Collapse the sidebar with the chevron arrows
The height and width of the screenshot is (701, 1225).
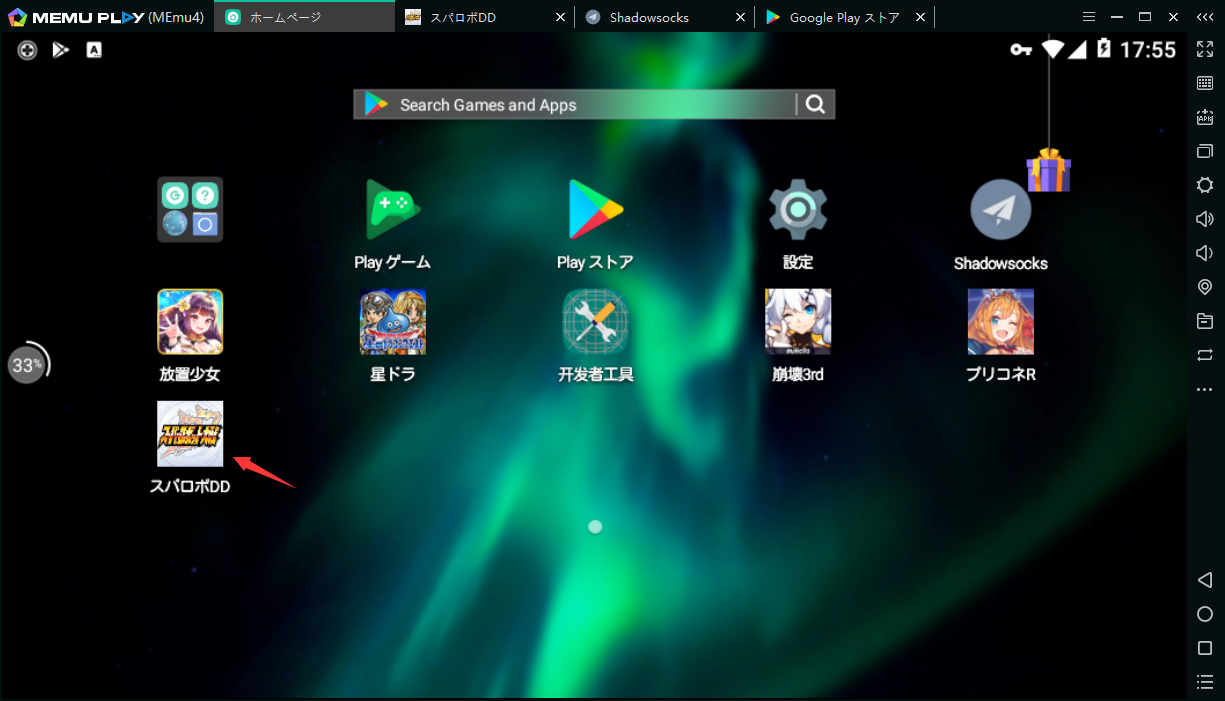(1204, 16)
